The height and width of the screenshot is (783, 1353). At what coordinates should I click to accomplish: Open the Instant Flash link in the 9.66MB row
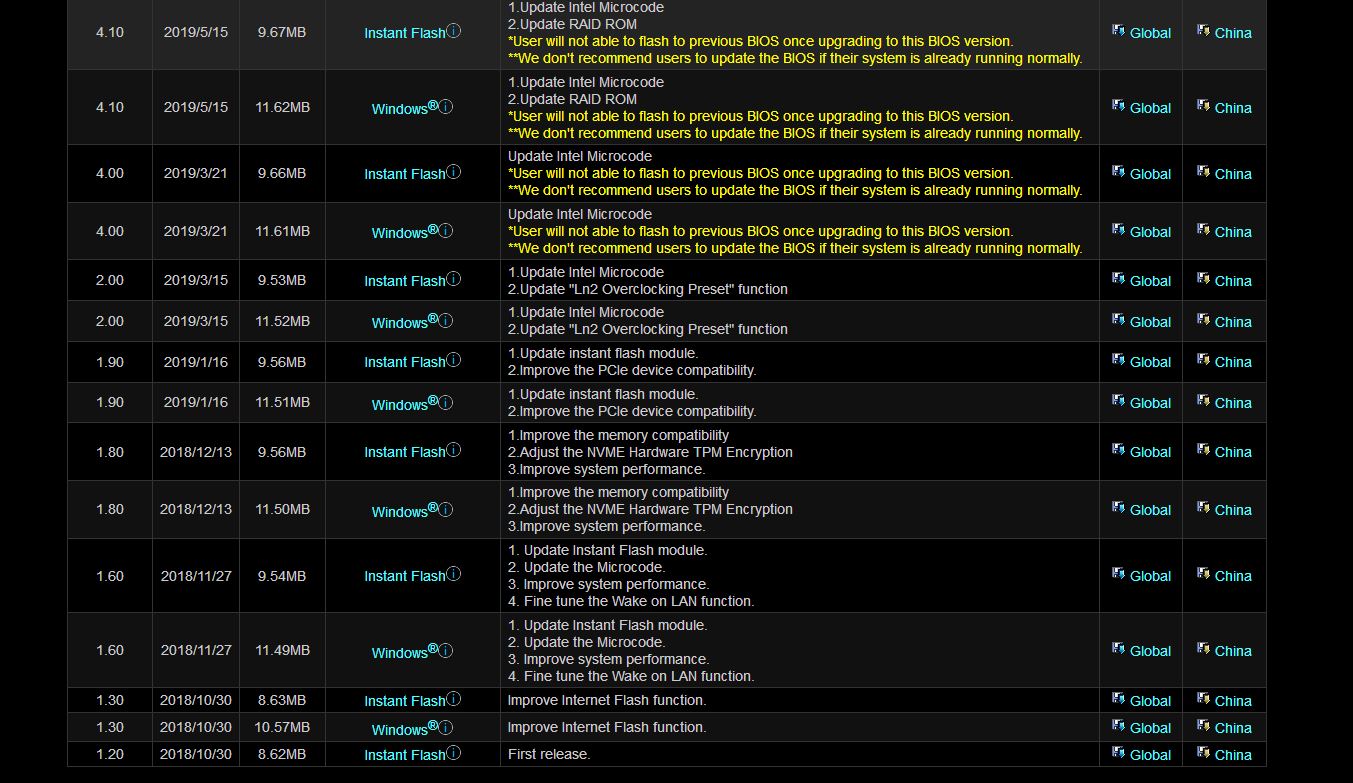tap(404, 174)
